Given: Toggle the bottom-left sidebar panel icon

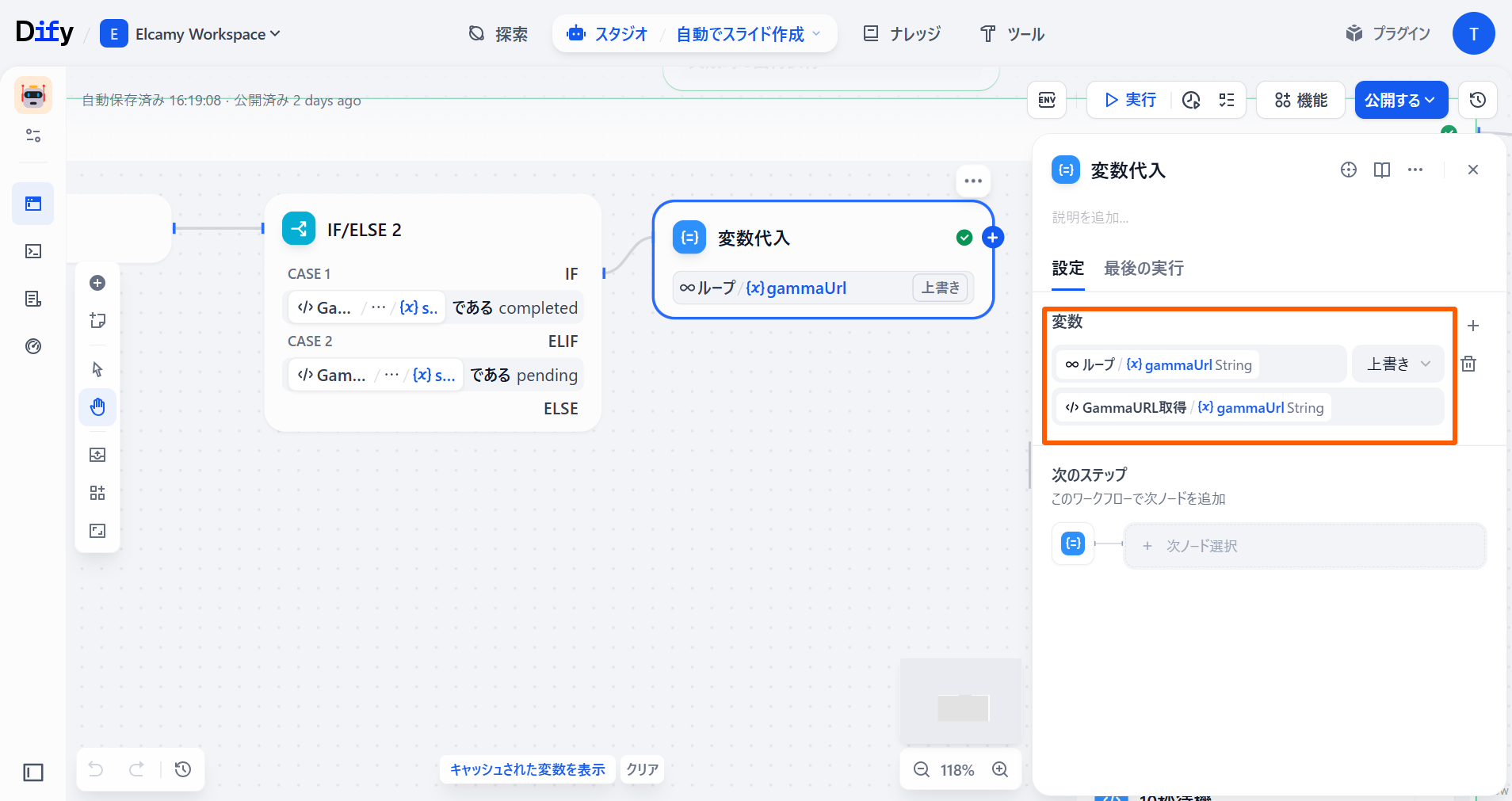Looking at the screenshot, I should [x=33, y=772].
